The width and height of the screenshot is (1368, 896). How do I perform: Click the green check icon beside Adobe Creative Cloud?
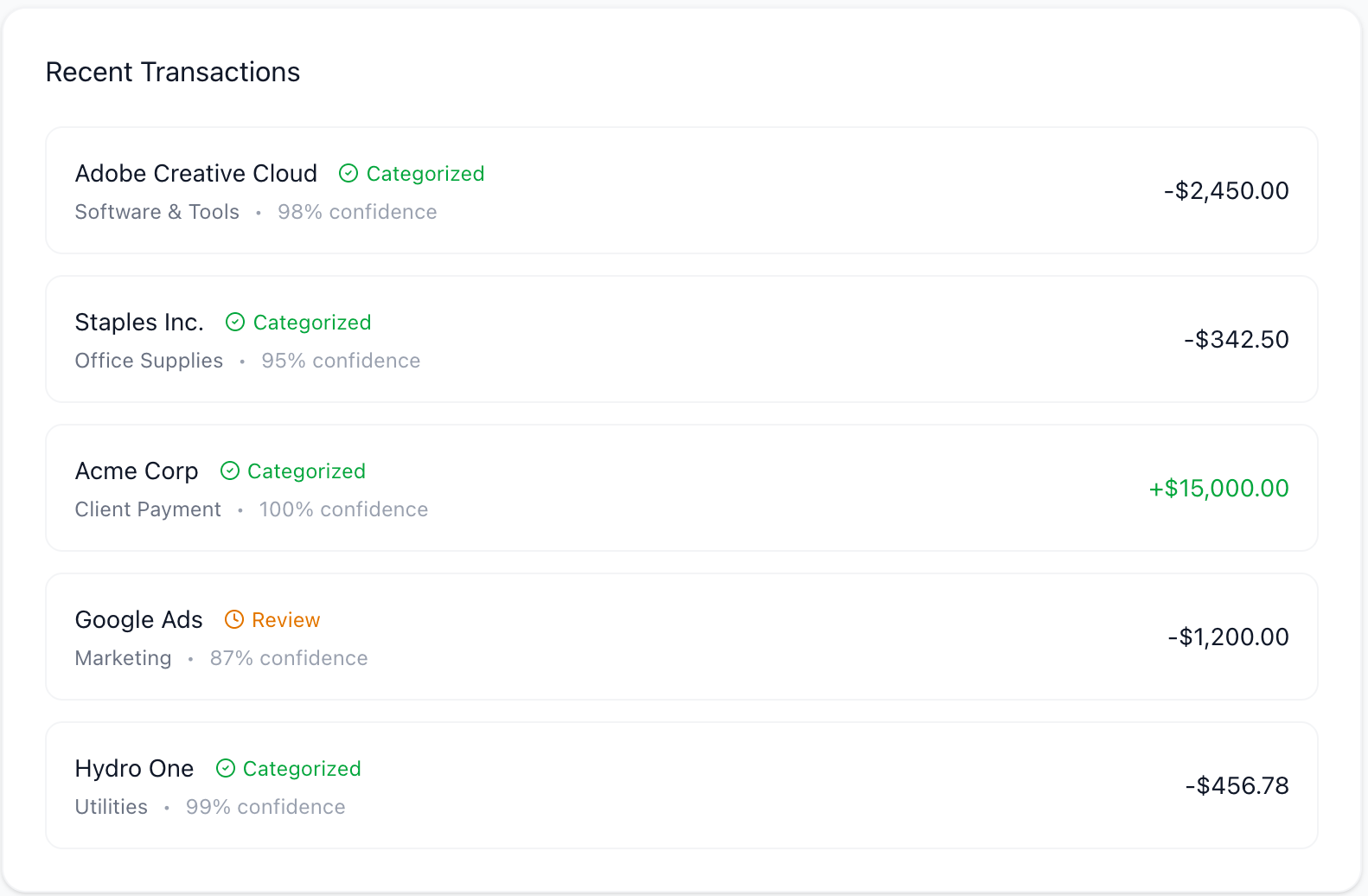pos(348,174)
